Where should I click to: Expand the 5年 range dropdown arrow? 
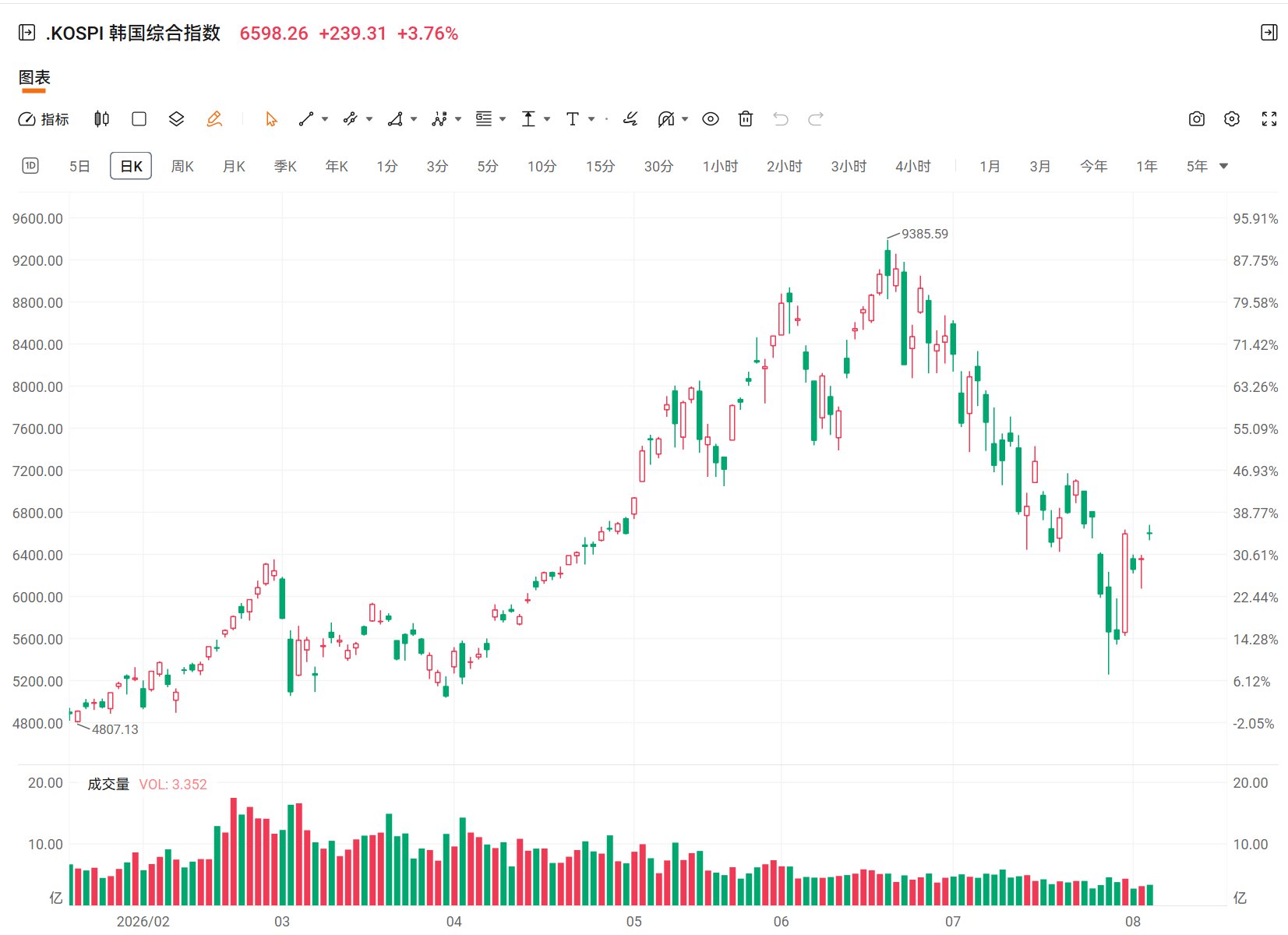1223,166
